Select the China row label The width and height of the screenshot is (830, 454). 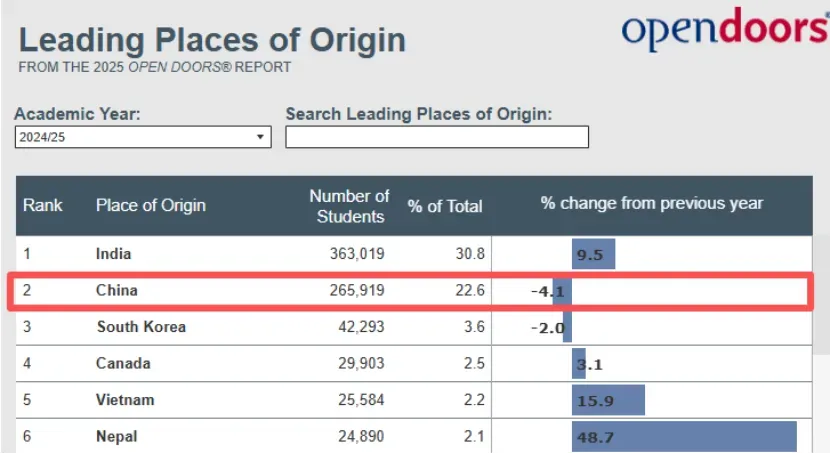[x=116, y=291]
